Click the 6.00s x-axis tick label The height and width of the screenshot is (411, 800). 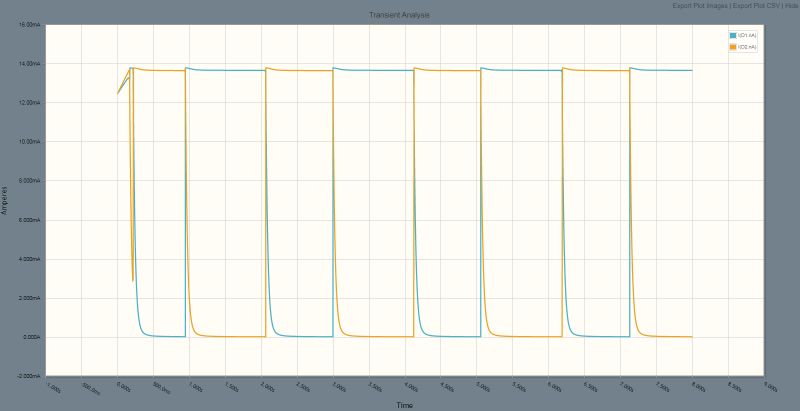point(555,387)
